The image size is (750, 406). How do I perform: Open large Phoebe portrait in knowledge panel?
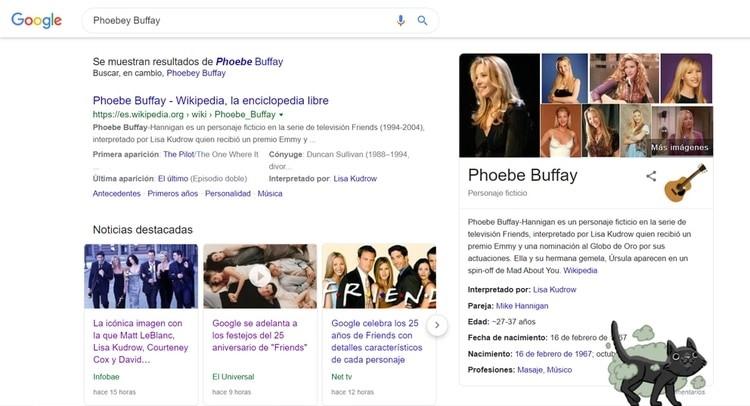click(x=499, y=105)
